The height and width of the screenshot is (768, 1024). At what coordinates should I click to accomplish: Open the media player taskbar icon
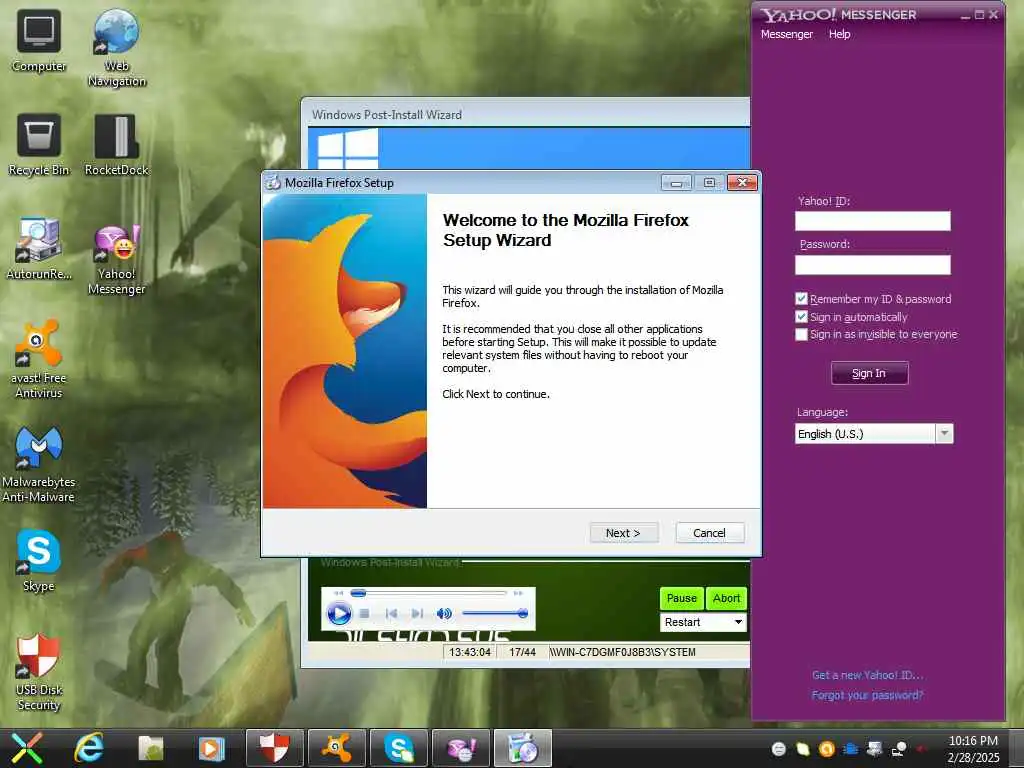click(x=211, y=748)
